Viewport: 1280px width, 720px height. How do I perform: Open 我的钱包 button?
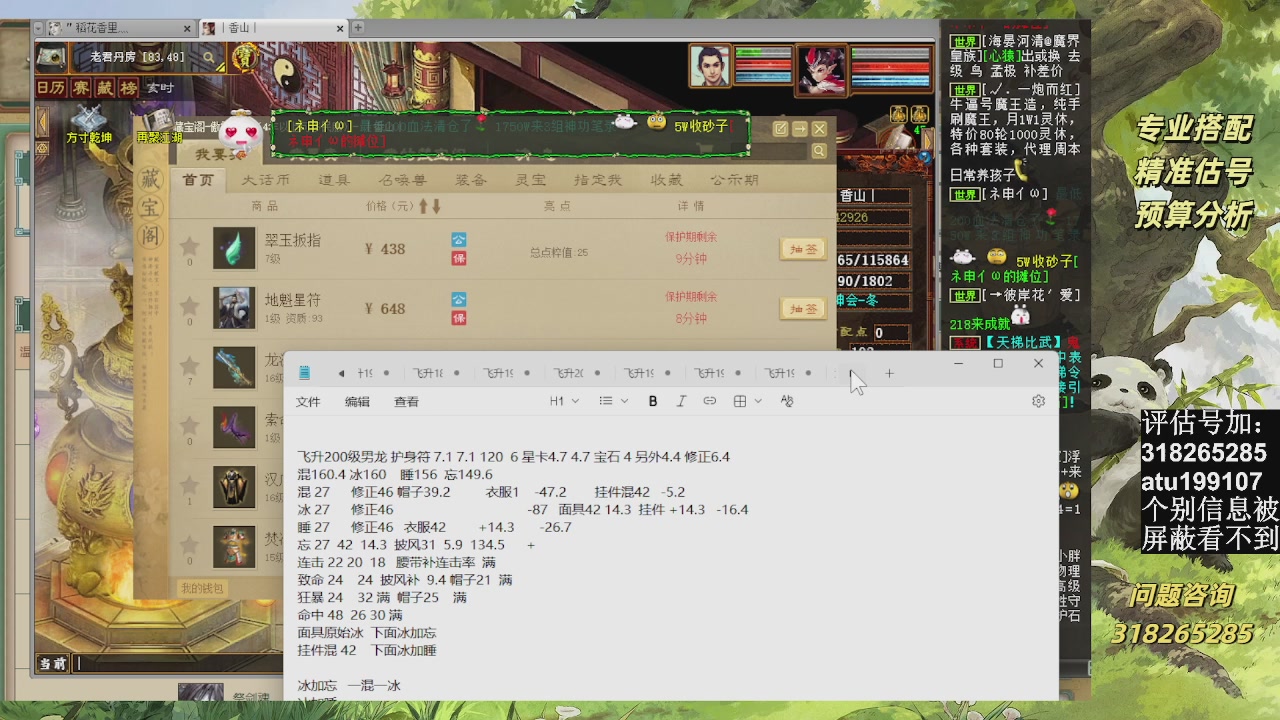pyautogui.click(x=203, y=588)
